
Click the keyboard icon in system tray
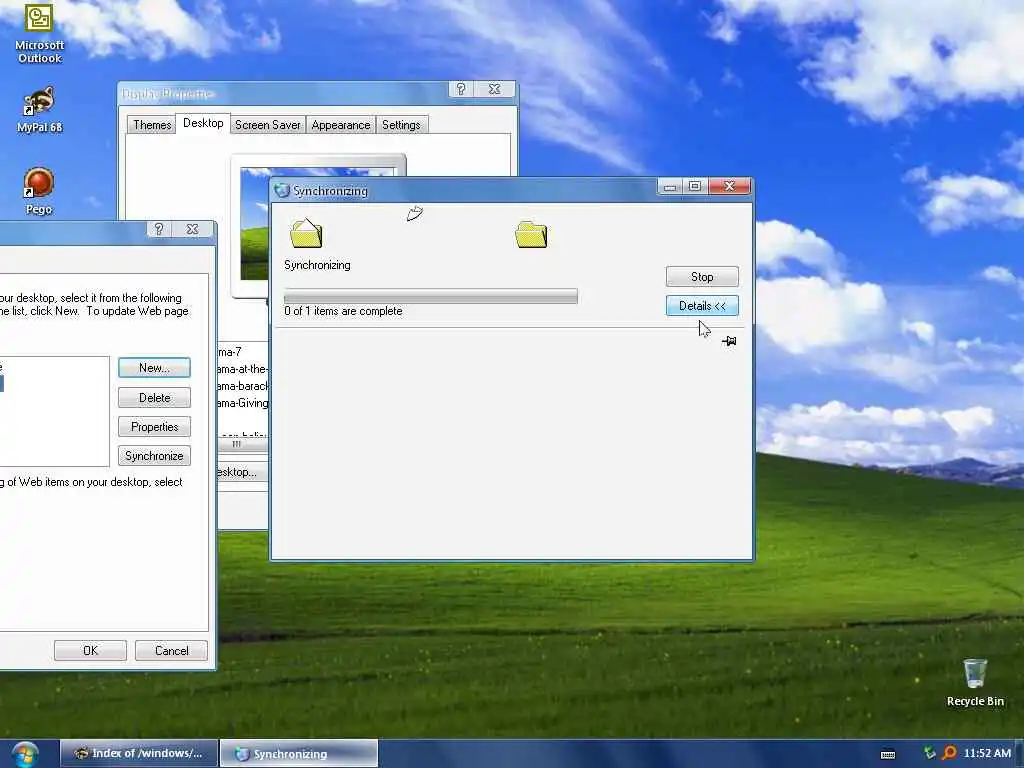(x=888, y=754)
